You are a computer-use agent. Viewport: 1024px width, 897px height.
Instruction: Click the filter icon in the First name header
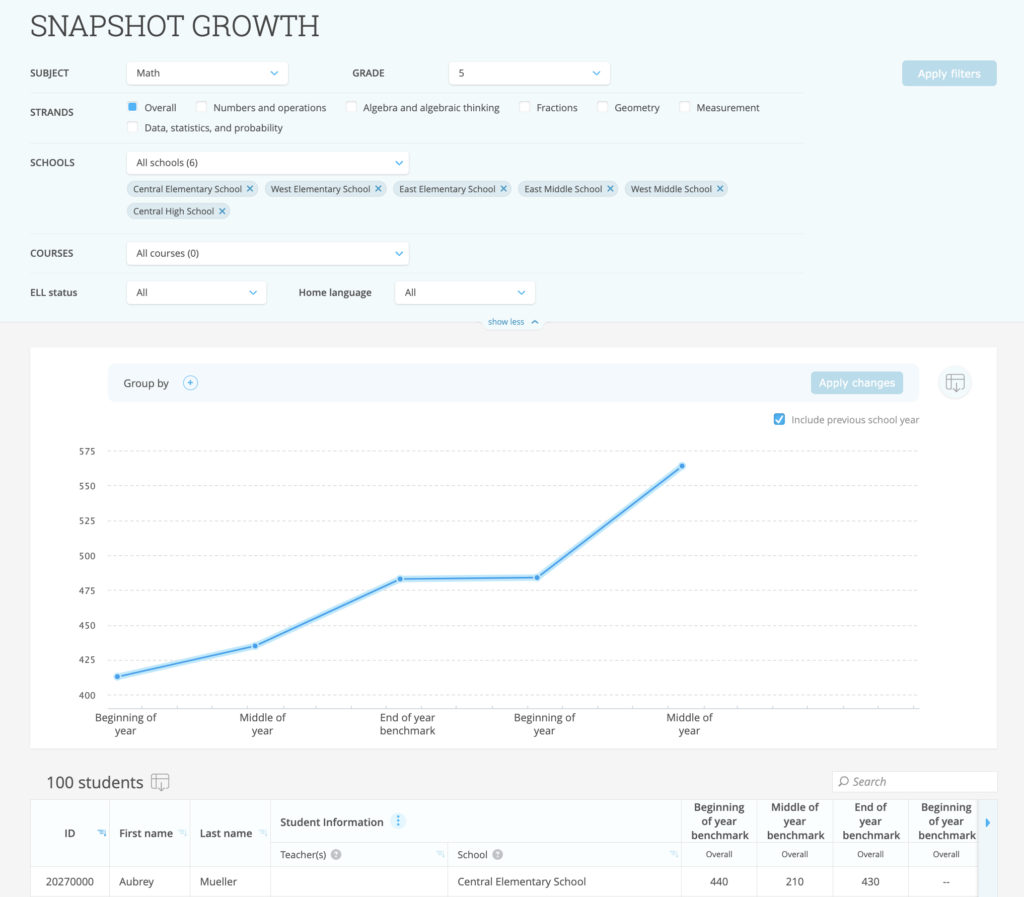click(x=183, y=832)
